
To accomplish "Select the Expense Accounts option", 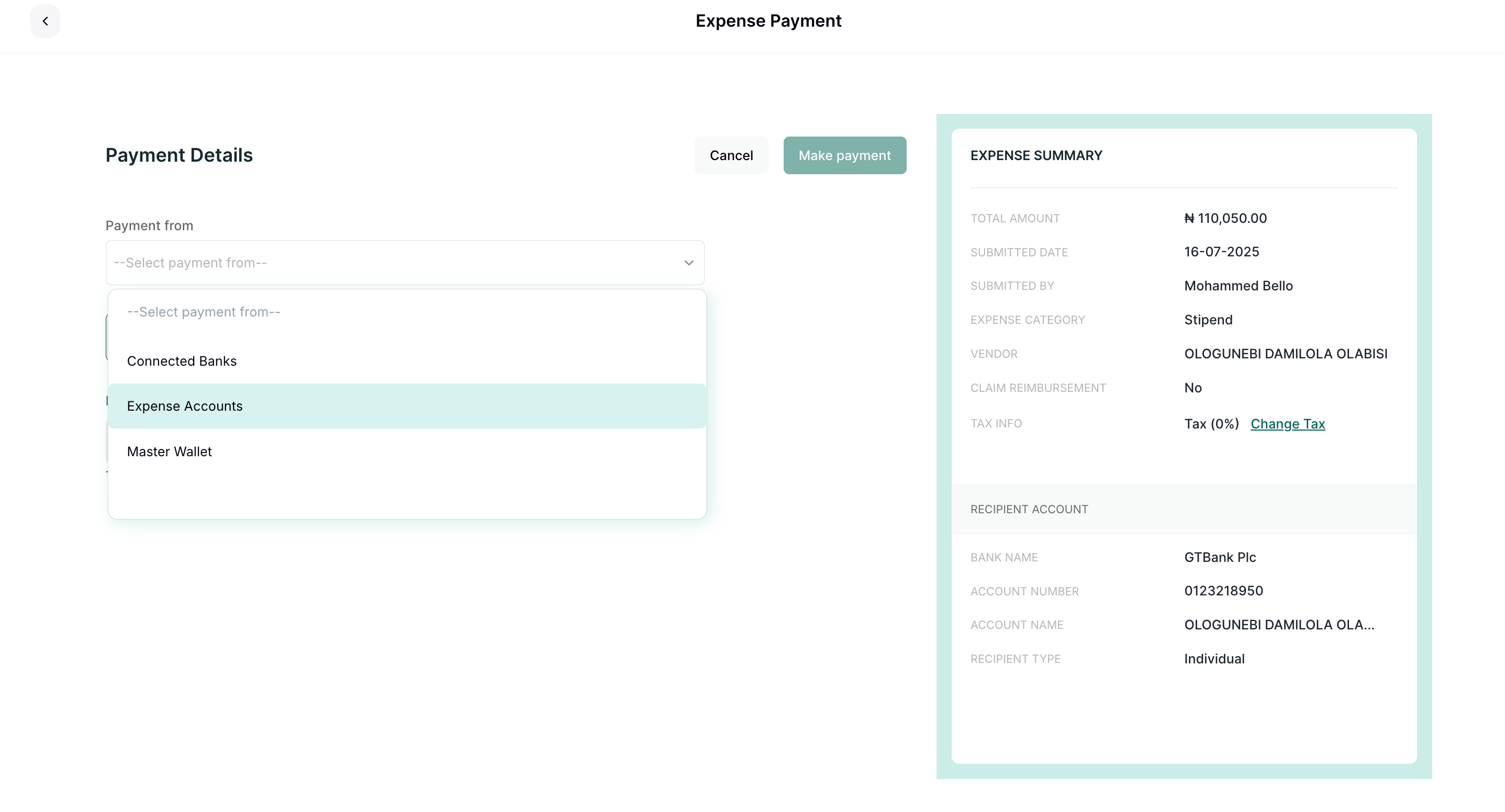I will click(x=185, y=407).
